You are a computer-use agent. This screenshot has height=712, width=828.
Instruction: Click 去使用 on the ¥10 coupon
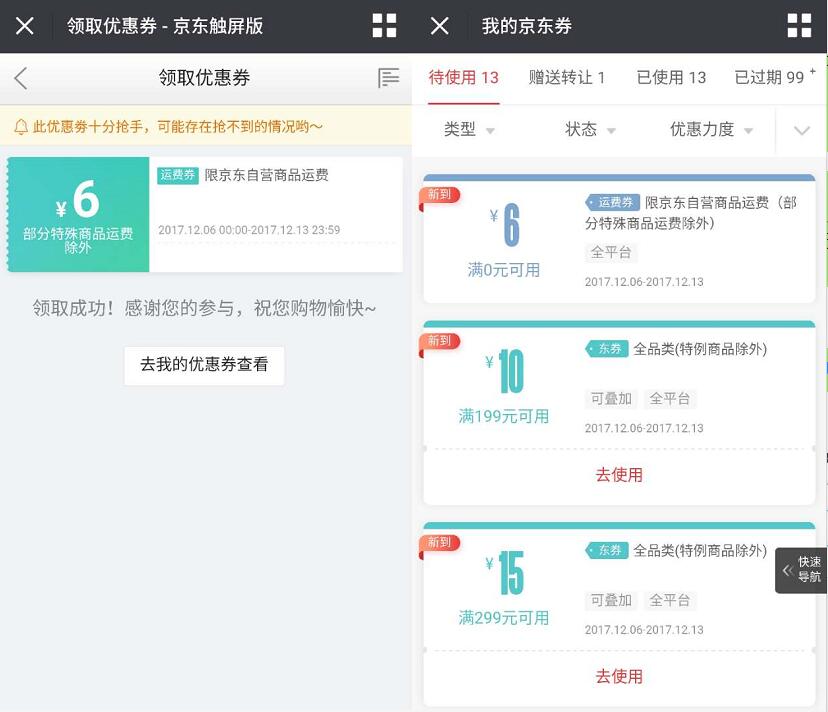point(619,475)
